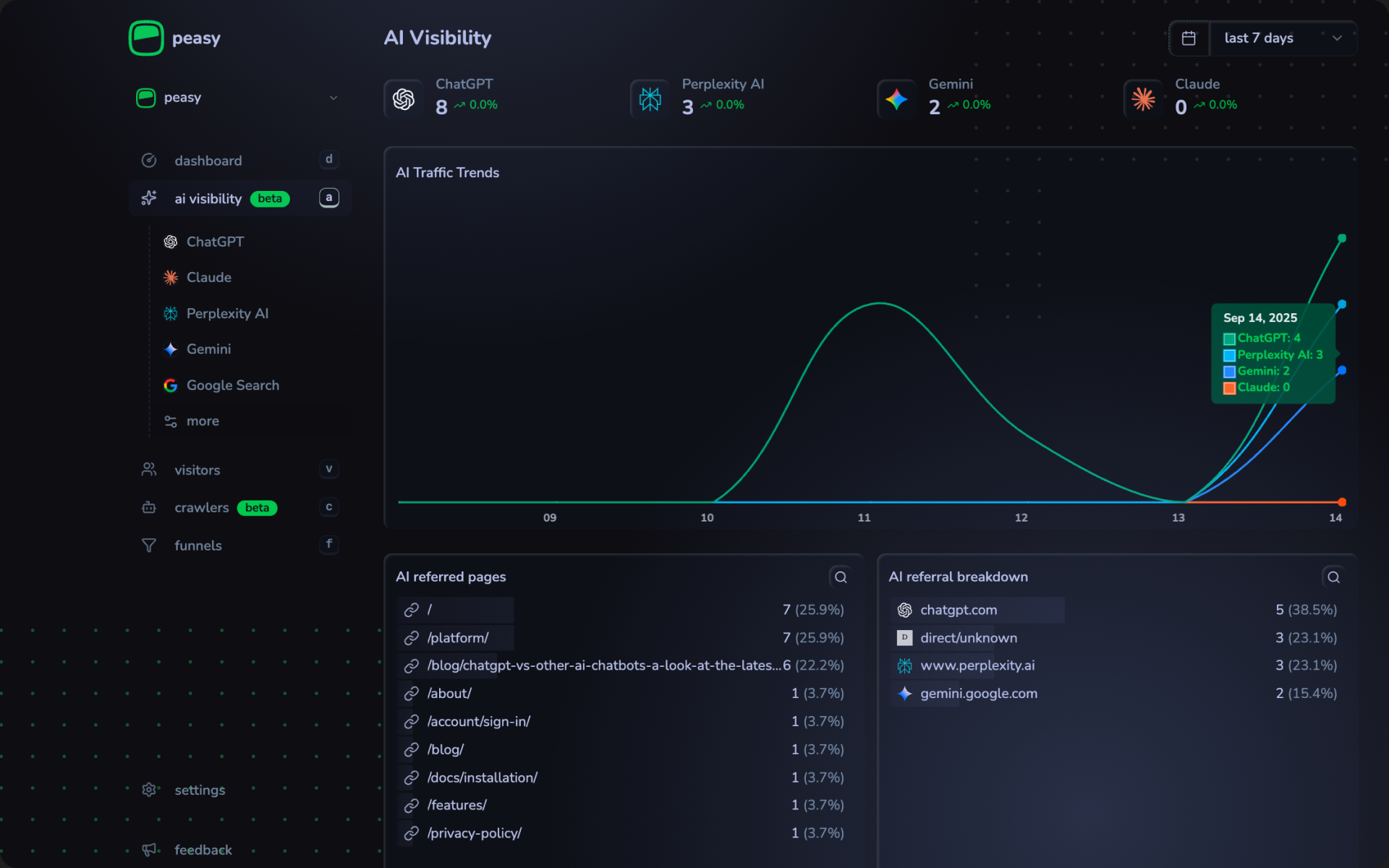This screenshot has width=1389, height=868.
Task: Click the feedback megaphone link
Action: (203, 850)
